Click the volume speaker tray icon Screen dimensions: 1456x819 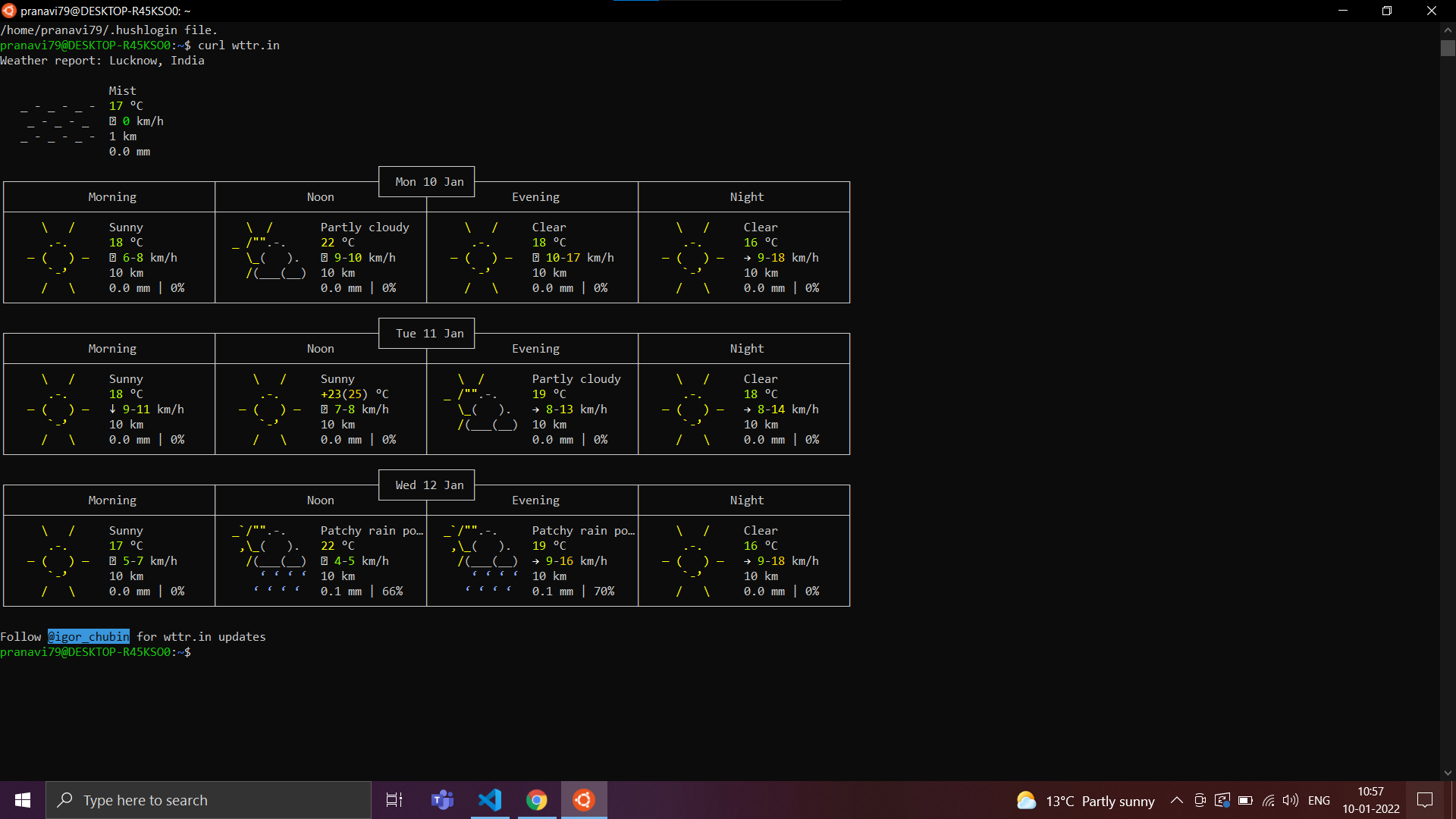(x=1290, y=800)
